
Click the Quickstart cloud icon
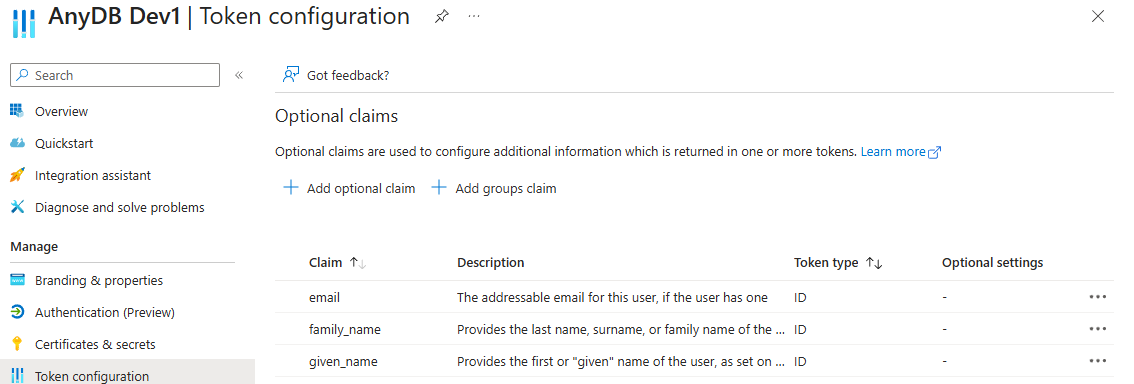click(x=17, y=143)
